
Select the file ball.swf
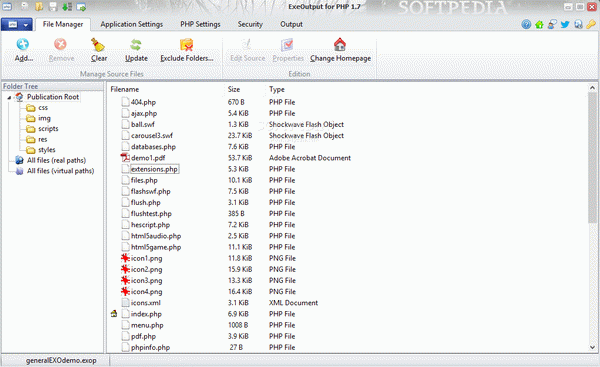(143, 124)
